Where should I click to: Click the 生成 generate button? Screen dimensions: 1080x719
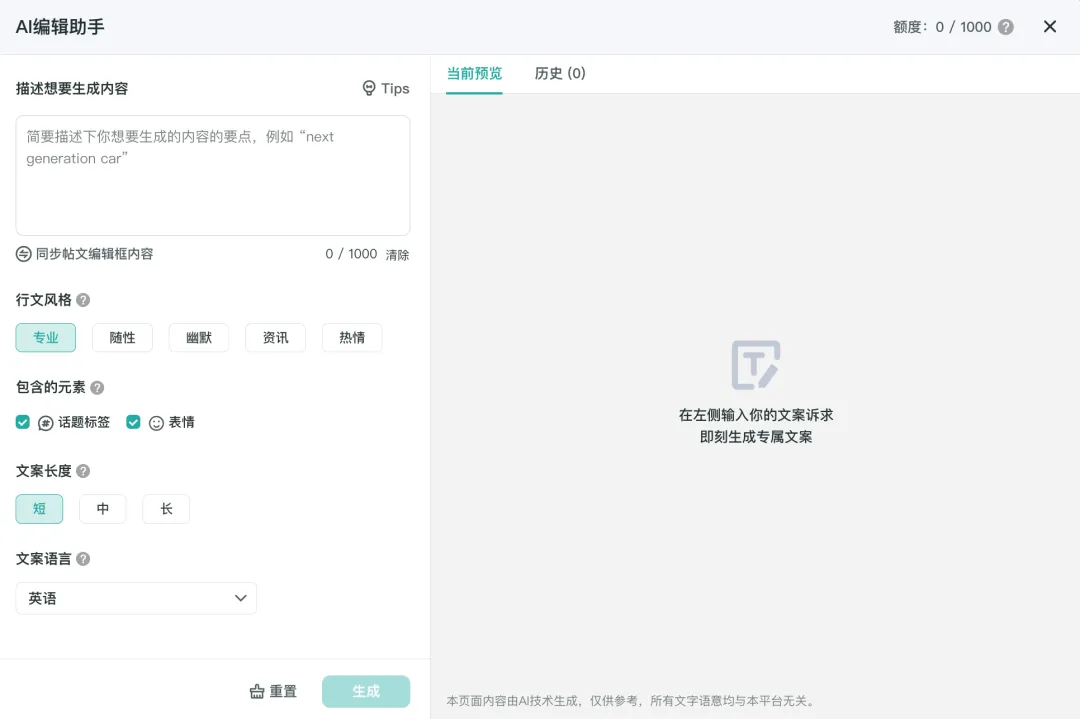[x=366, y=691]
